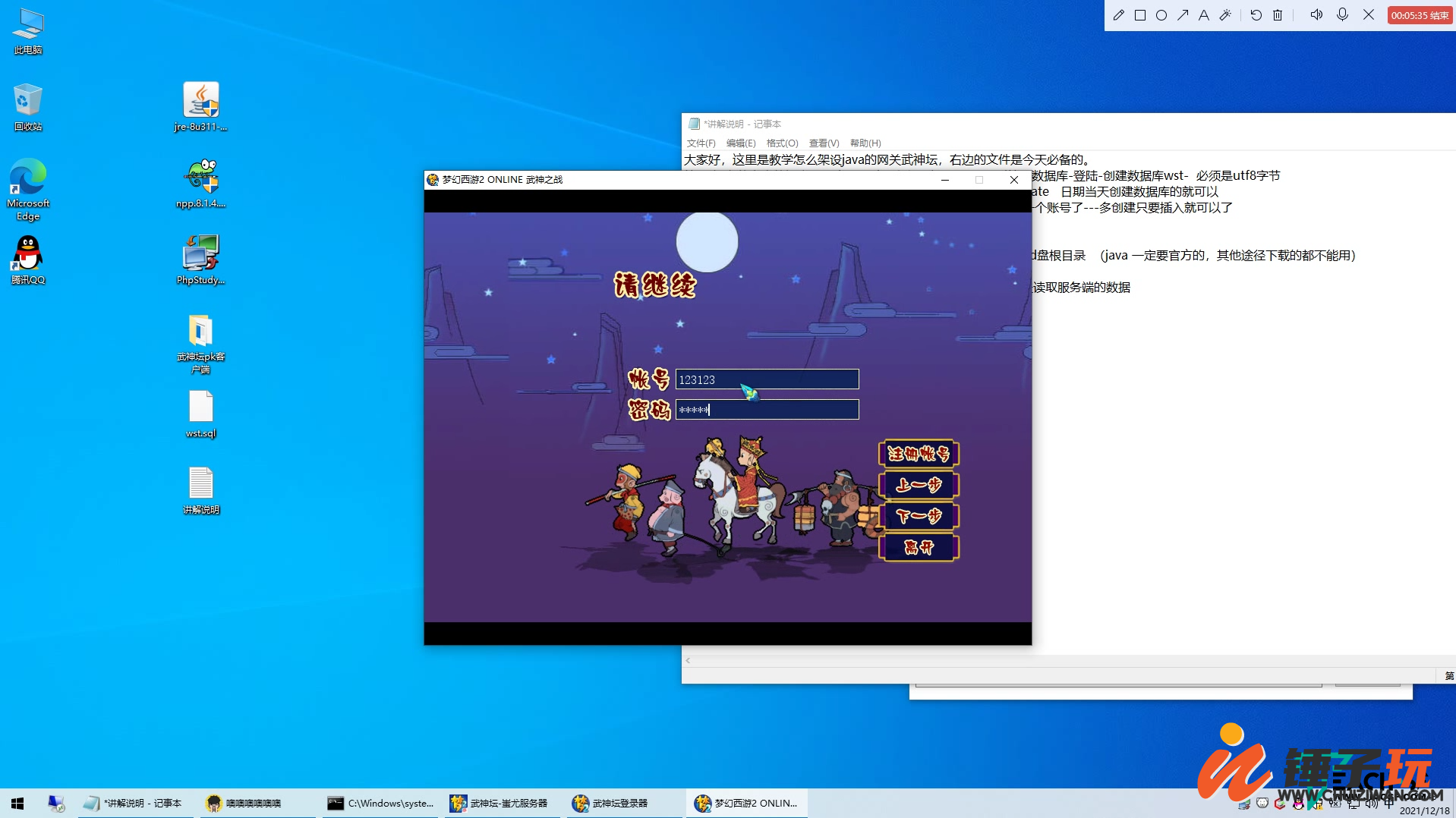
Task: Click the 注册帐号 register button
Action: [919, 454]
